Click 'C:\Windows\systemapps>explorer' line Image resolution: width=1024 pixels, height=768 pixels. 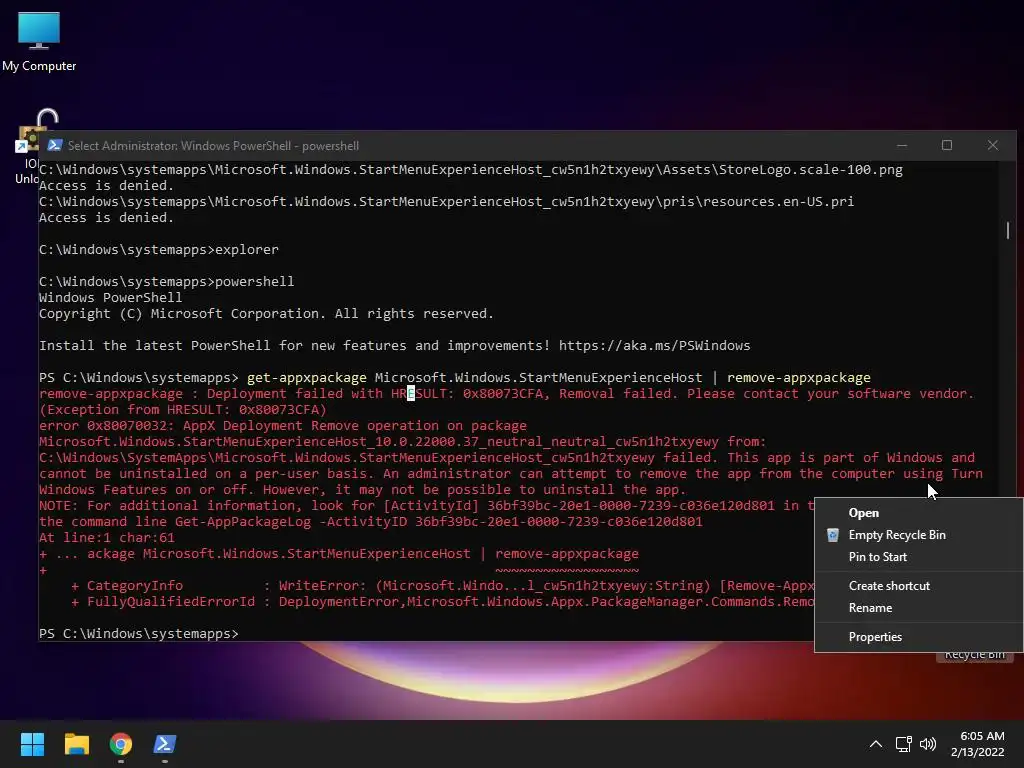159,249
